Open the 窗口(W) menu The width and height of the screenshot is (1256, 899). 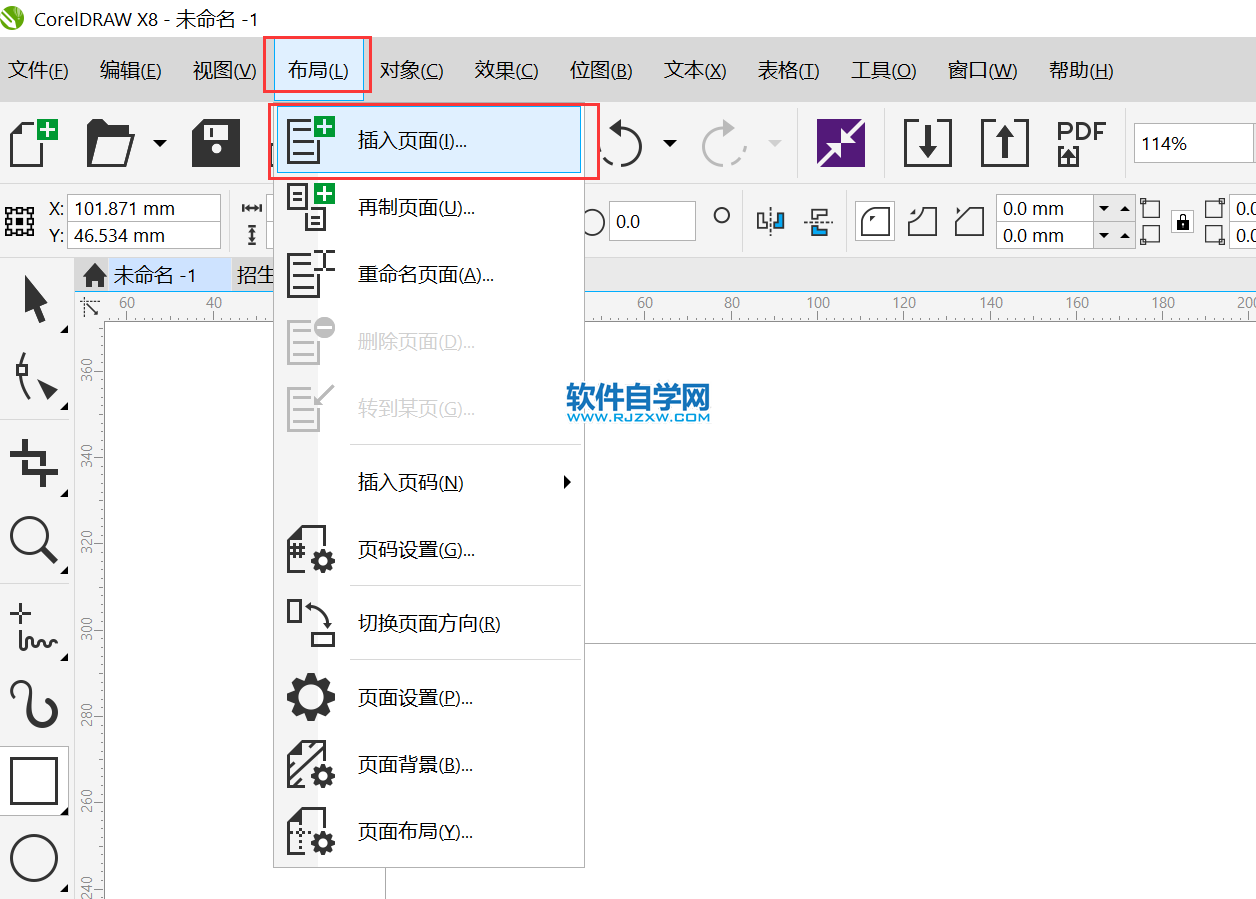tap(982, 70)
